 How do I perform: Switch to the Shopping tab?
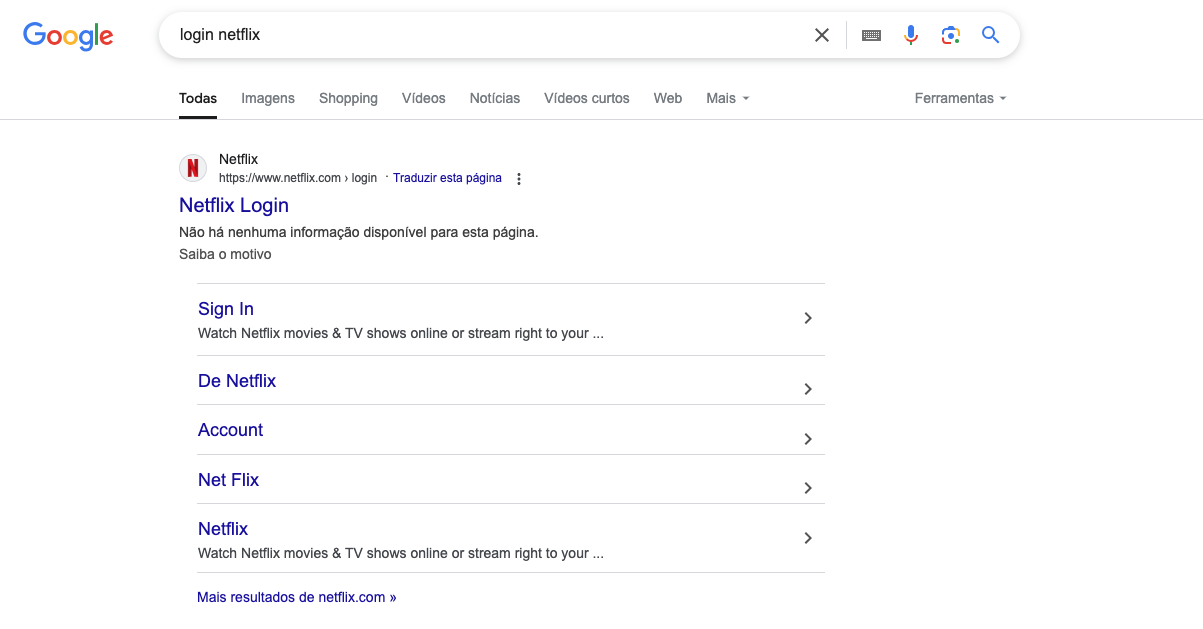coord(348,98)
